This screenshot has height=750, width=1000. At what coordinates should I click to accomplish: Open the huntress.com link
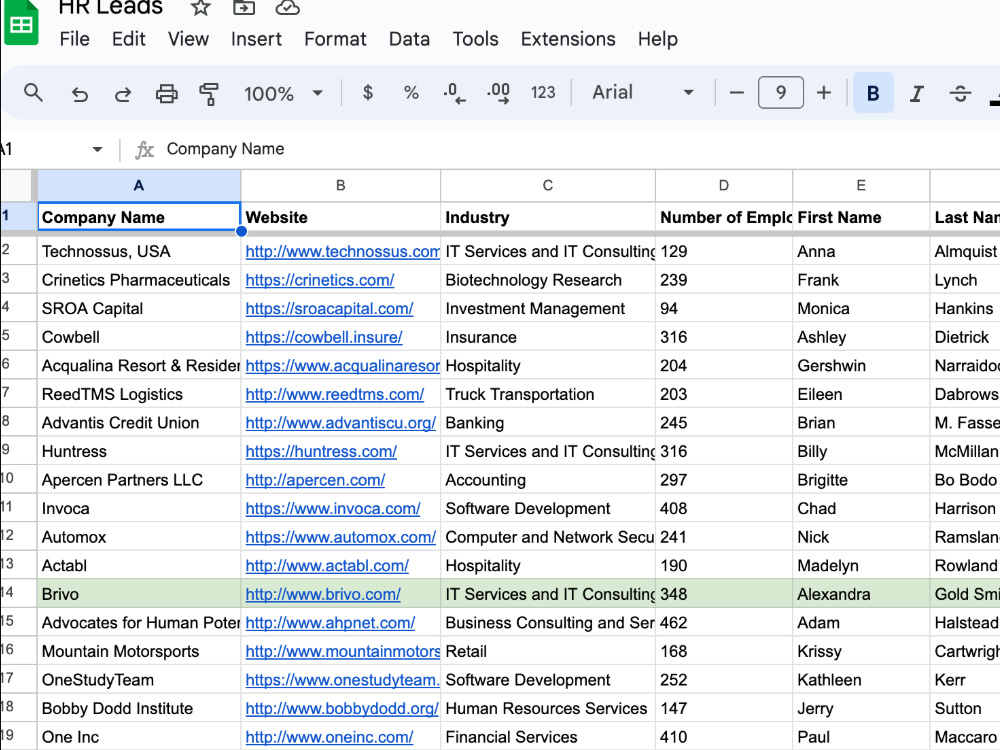(x=321, y=452)
